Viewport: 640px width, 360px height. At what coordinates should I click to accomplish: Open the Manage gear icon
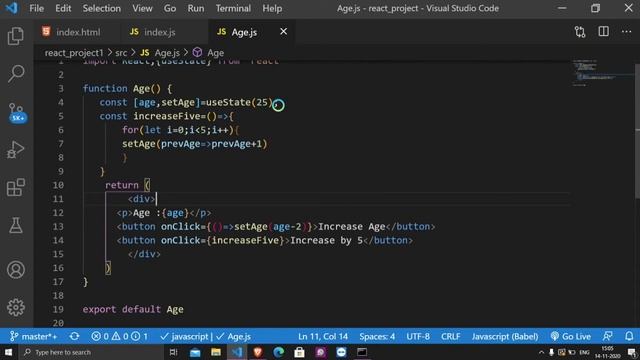pyautogui.click(x=16, y=307)
